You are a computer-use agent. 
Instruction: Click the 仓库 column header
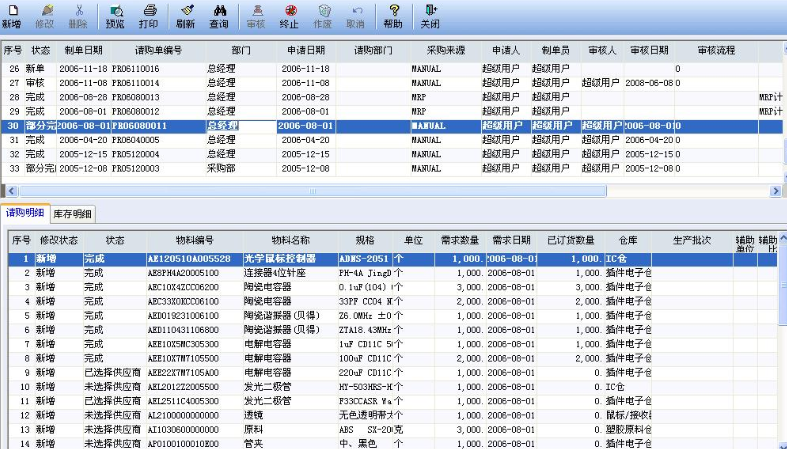[627, 241]
